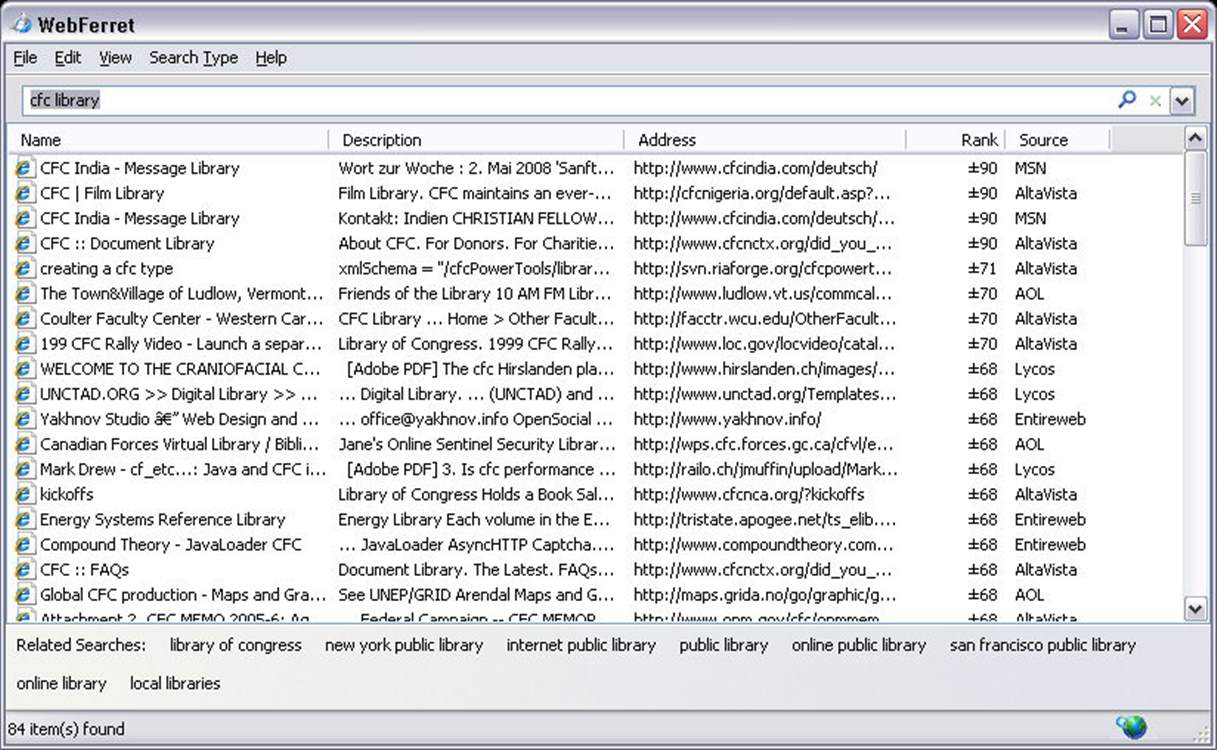Click page icon beside Yakhnov Studio
The width and height of the screenshot is (1217, 750).
click(x=24, y=419)
